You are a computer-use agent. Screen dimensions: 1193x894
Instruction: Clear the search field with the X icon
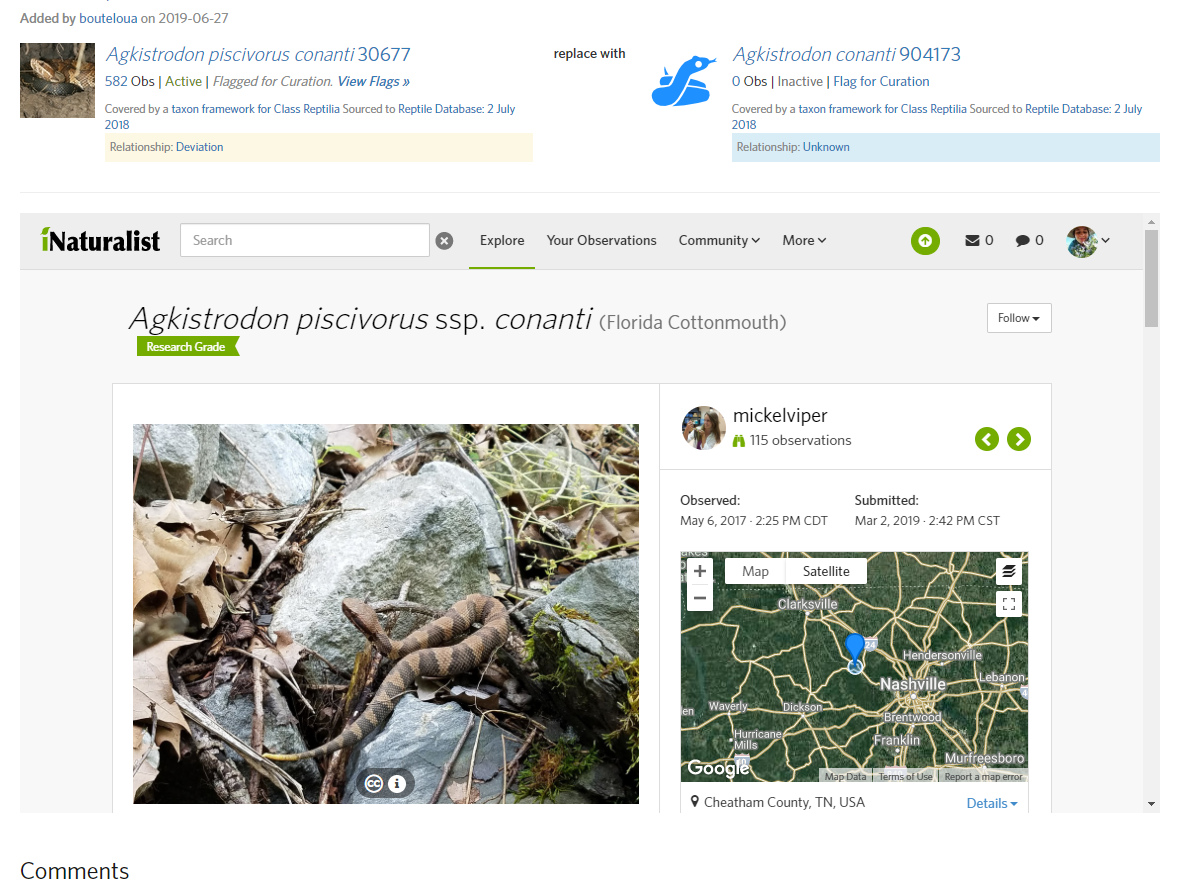(444, 241)
